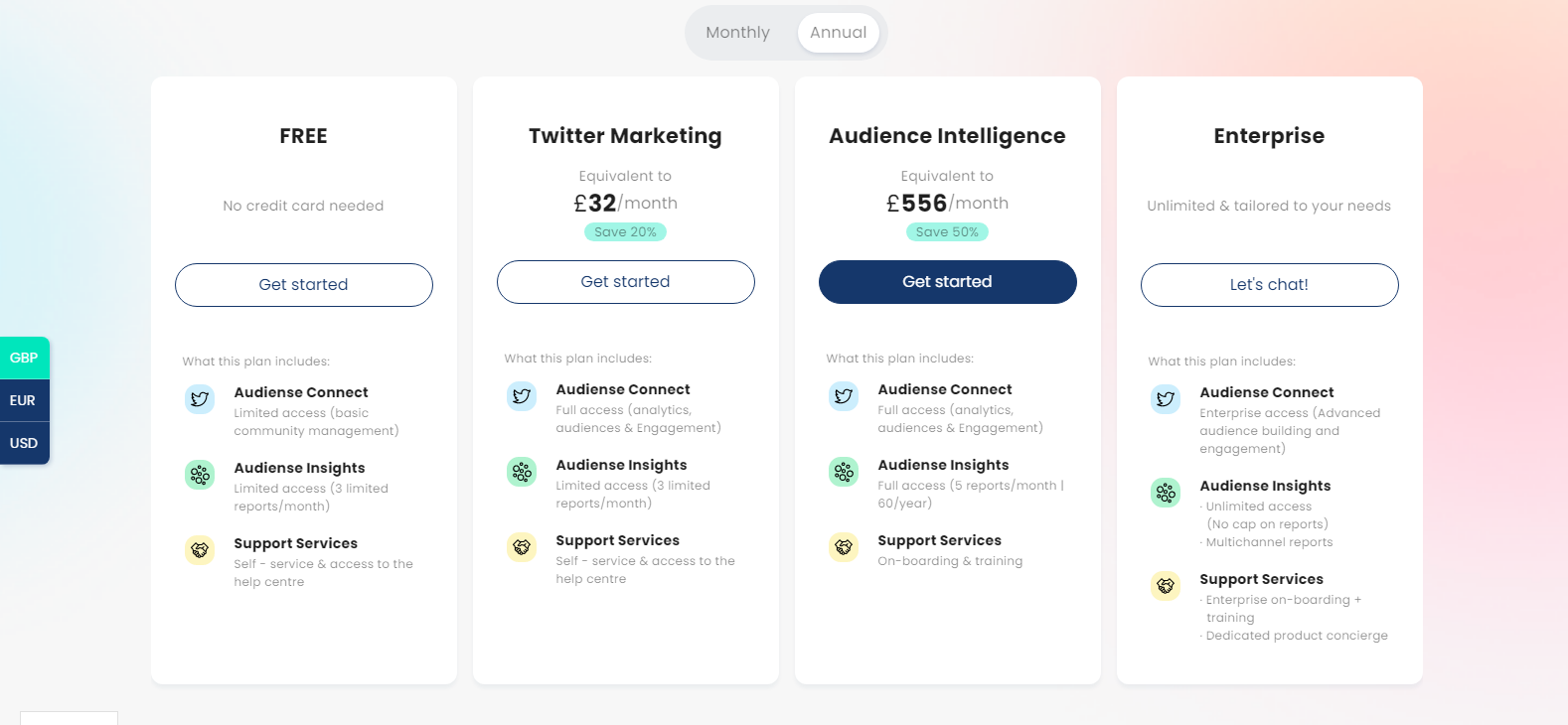Click Audiense Insights icon in FREE plan
This screenshot has width=1568, height=725.
coord(200,475)
